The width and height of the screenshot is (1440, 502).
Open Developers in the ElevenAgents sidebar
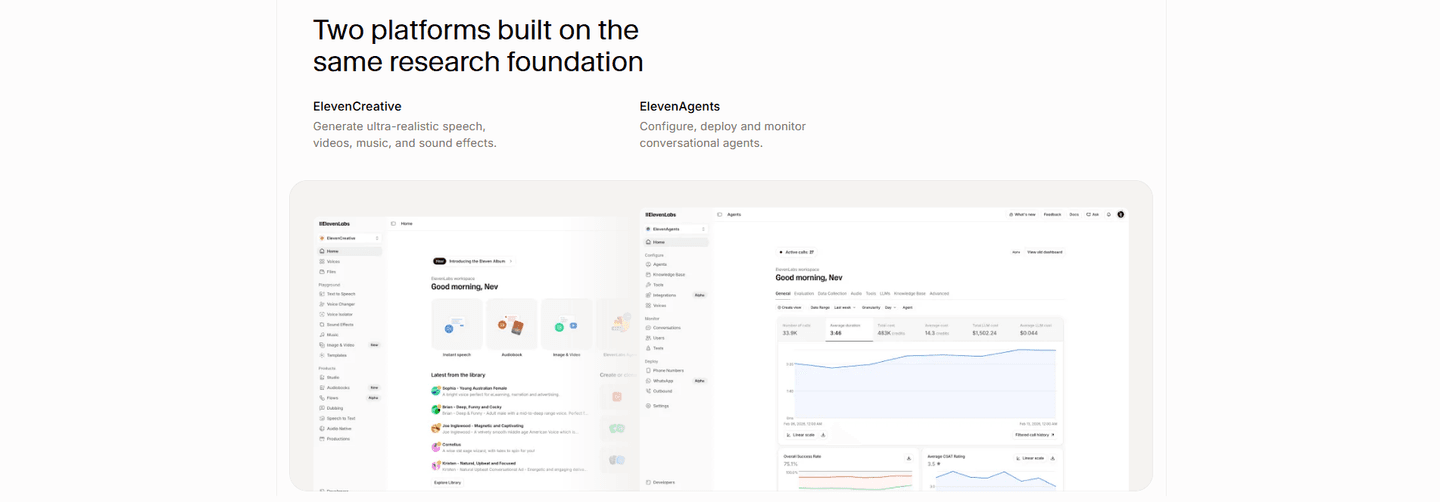tap(677, 482)
